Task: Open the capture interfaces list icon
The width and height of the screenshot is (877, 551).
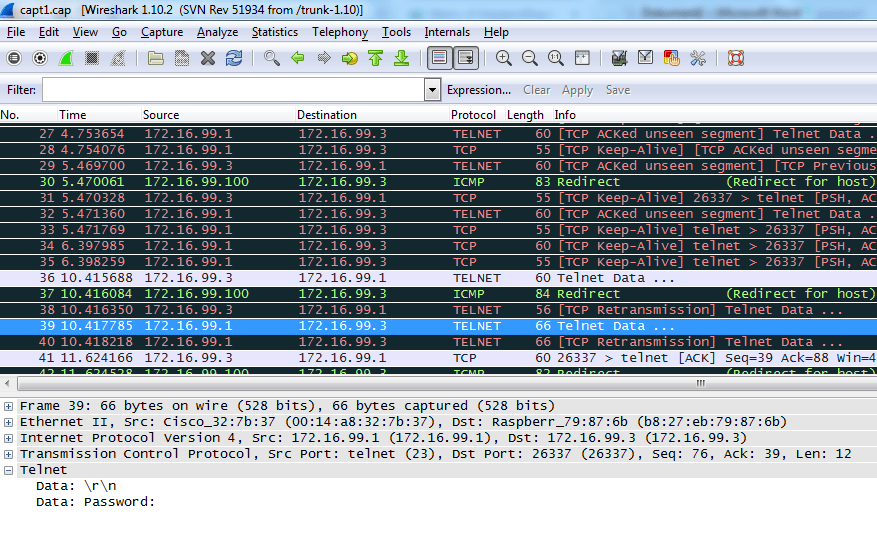Action: tap(14, 58)
